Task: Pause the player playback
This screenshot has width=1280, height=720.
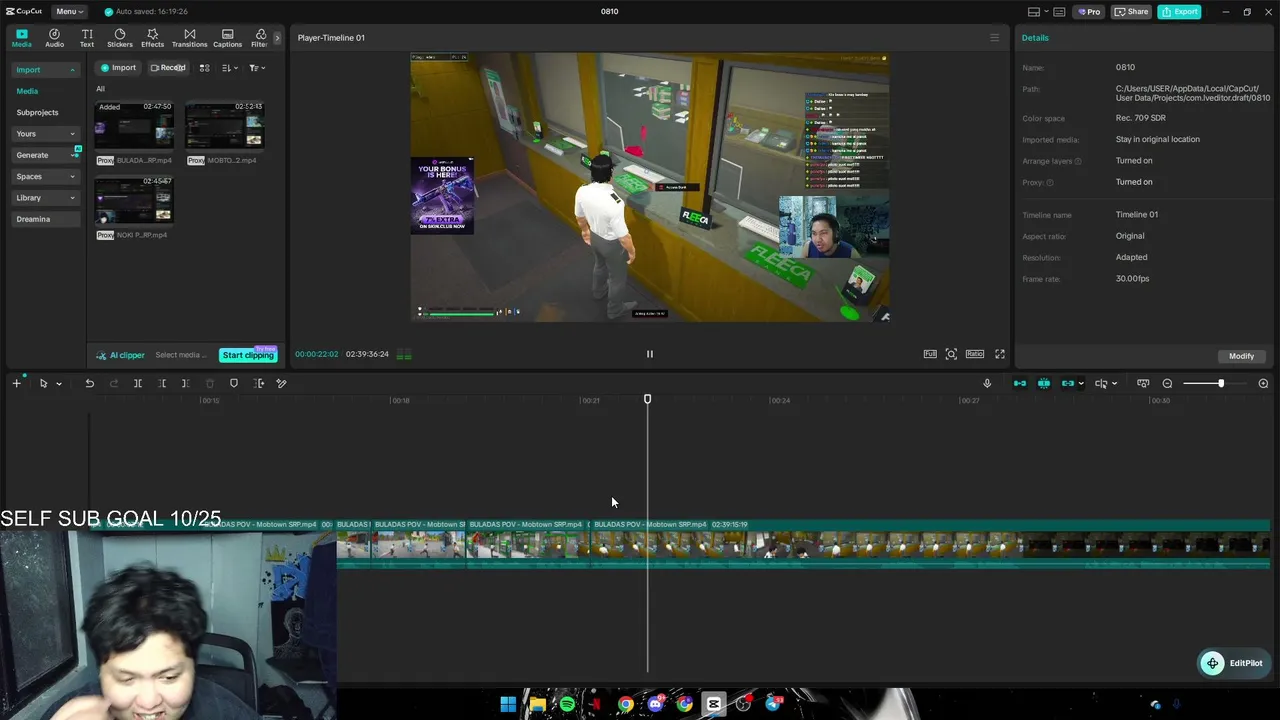Action: [649, 354]
